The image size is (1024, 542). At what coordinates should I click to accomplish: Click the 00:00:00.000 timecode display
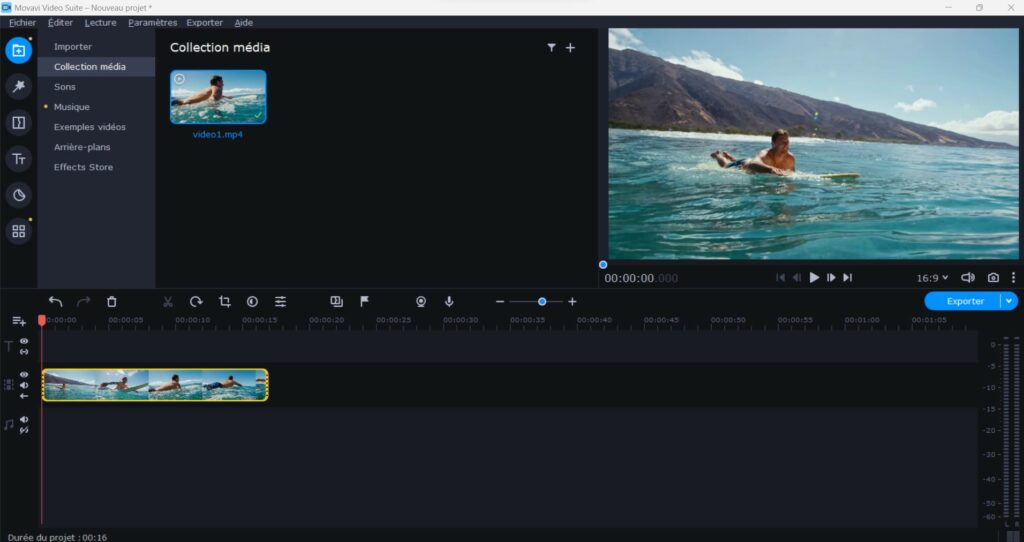(641, 278)
